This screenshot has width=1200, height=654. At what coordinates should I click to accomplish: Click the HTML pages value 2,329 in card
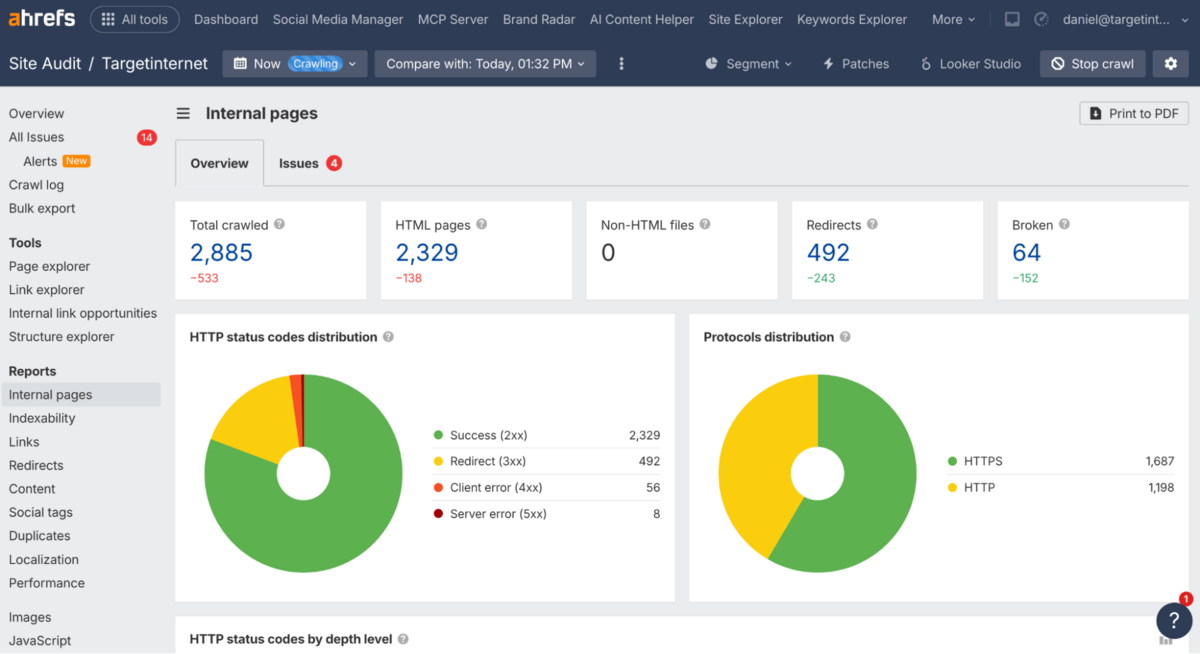tap(427, 252)
